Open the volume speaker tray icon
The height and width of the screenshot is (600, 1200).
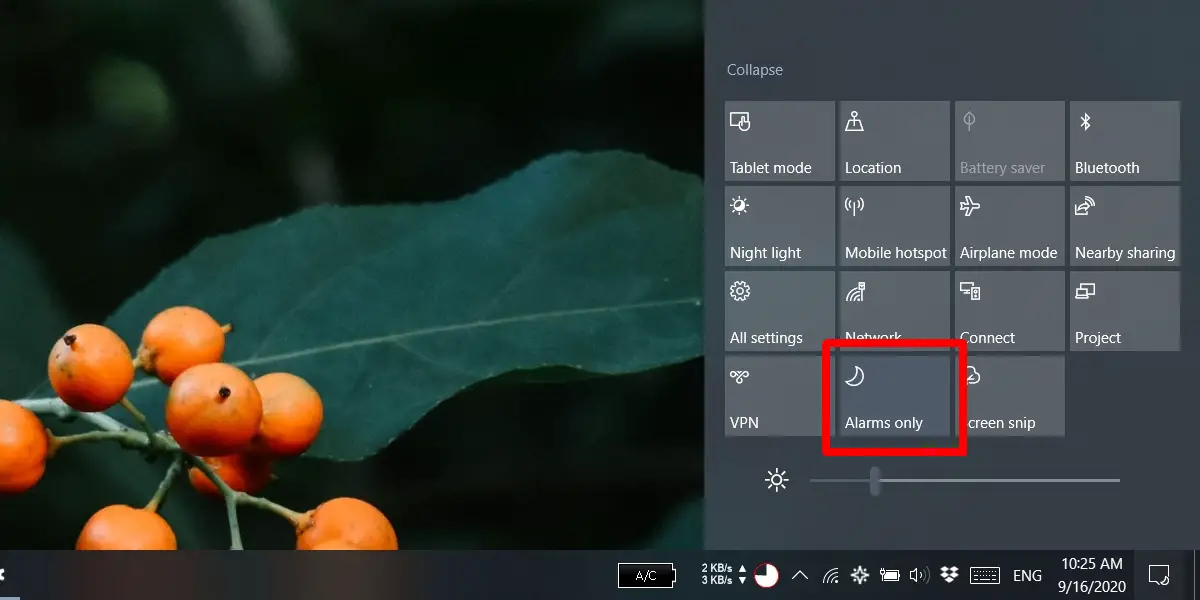click(920, 575)
